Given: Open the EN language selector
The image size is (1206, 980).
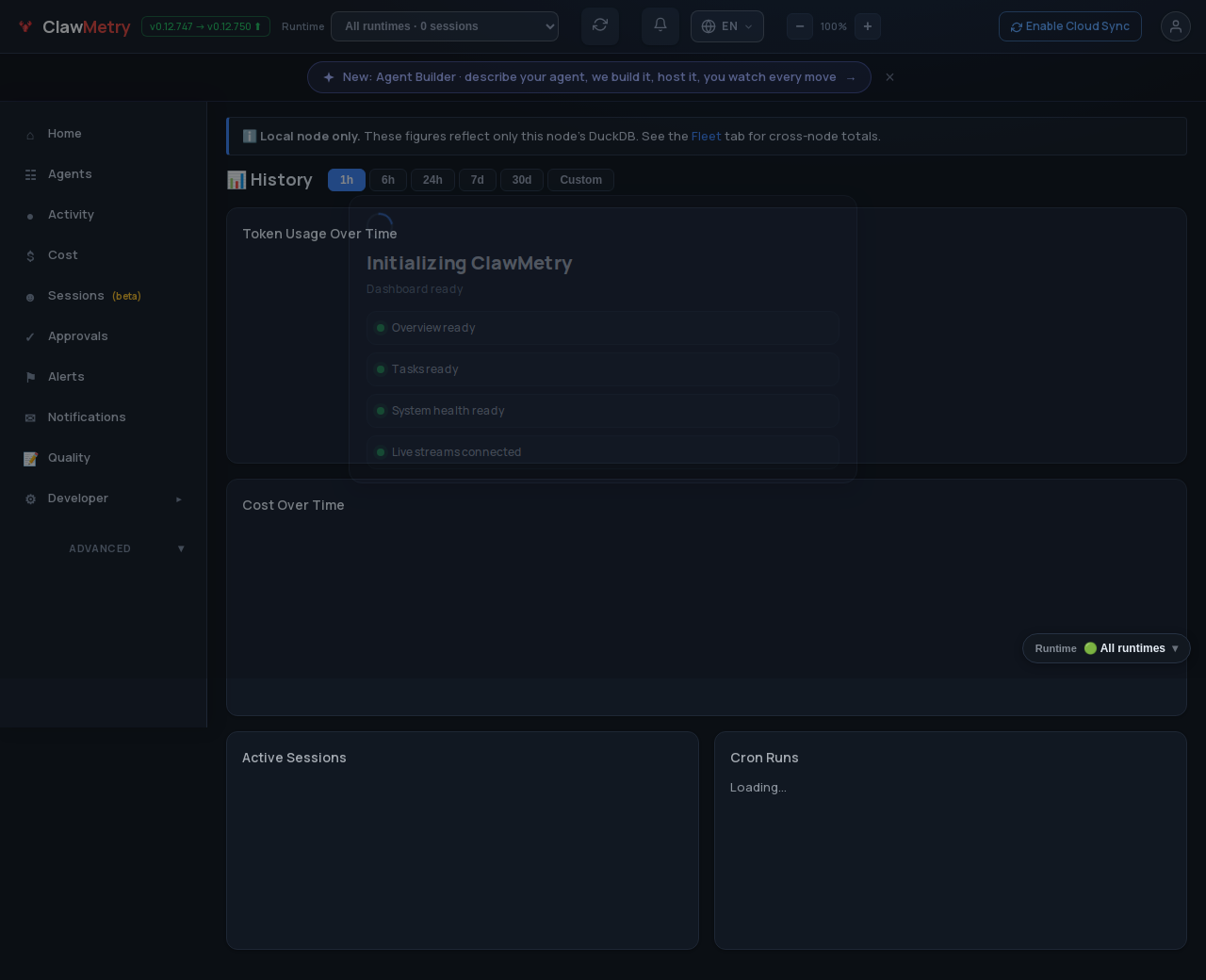Looking at the screenshot, I should point(727,26).
